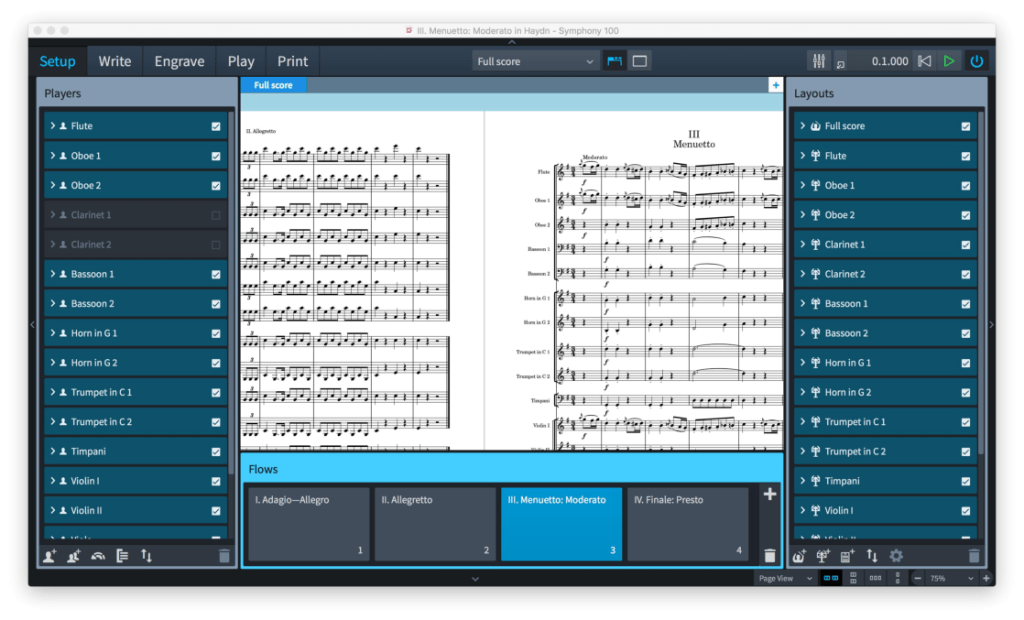
Task: Add a section player
Action: 73,556
